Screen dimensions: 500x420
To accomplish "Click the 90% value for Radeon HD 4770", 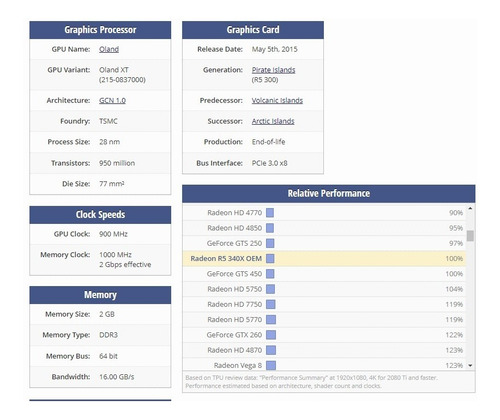I will [456, 213].
